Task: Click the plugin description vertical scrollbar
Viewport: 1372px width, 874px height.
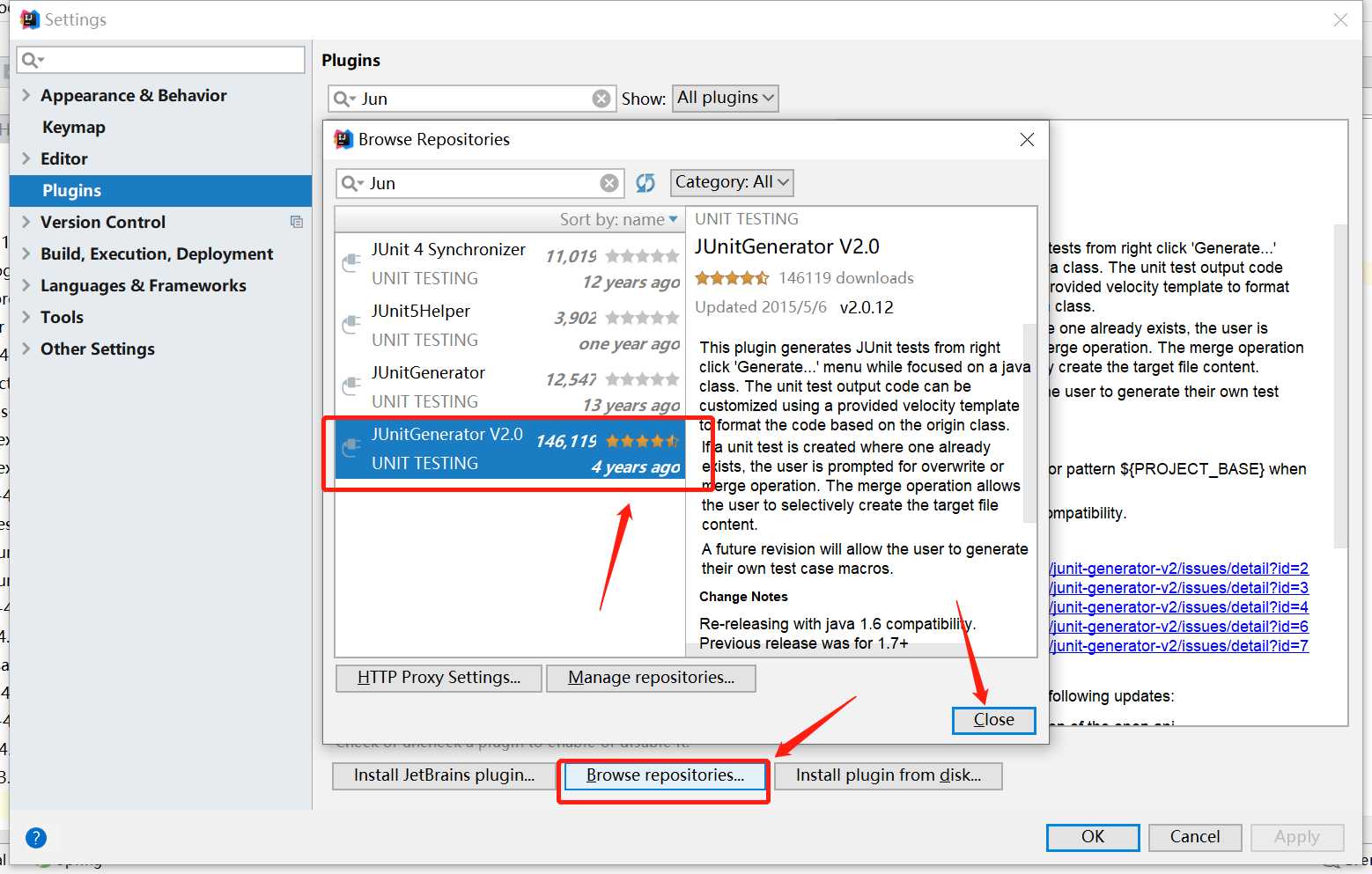Action: pyautogui.click(x=1029, y=422)
